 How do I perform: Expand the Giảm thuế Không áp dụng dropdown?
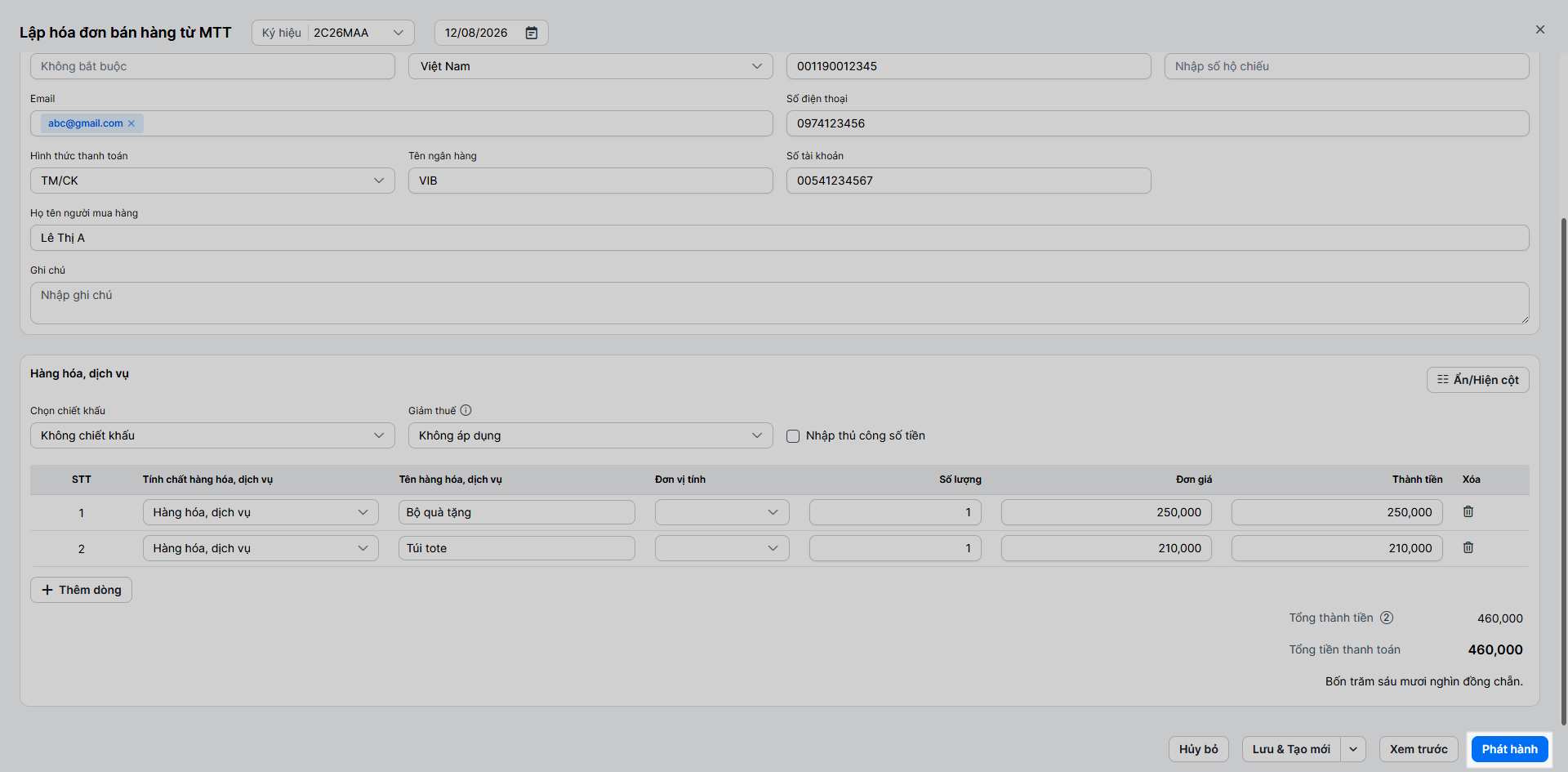[x=590, y=435]
